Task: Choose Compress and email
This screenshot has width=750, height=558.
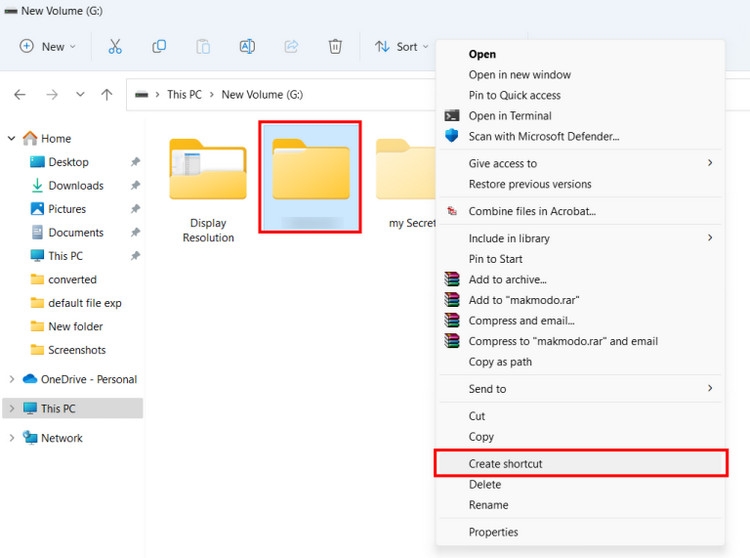Action: [x=580, y=320]
